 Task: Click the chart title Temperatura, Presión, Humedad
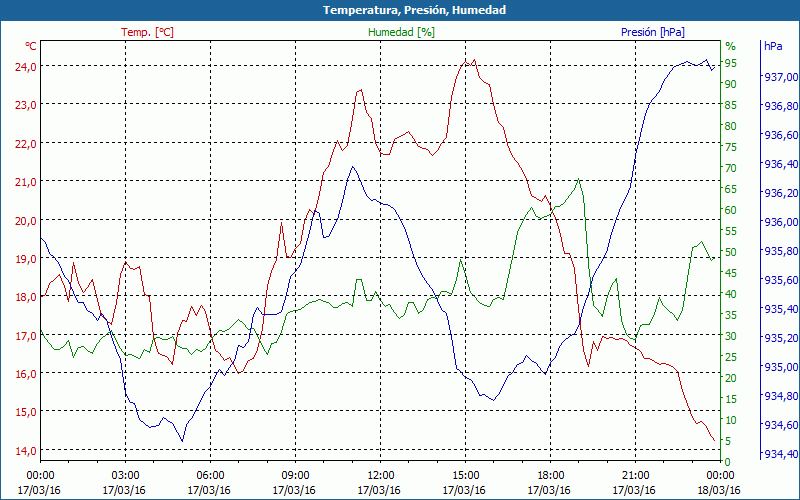click(414, 10)
